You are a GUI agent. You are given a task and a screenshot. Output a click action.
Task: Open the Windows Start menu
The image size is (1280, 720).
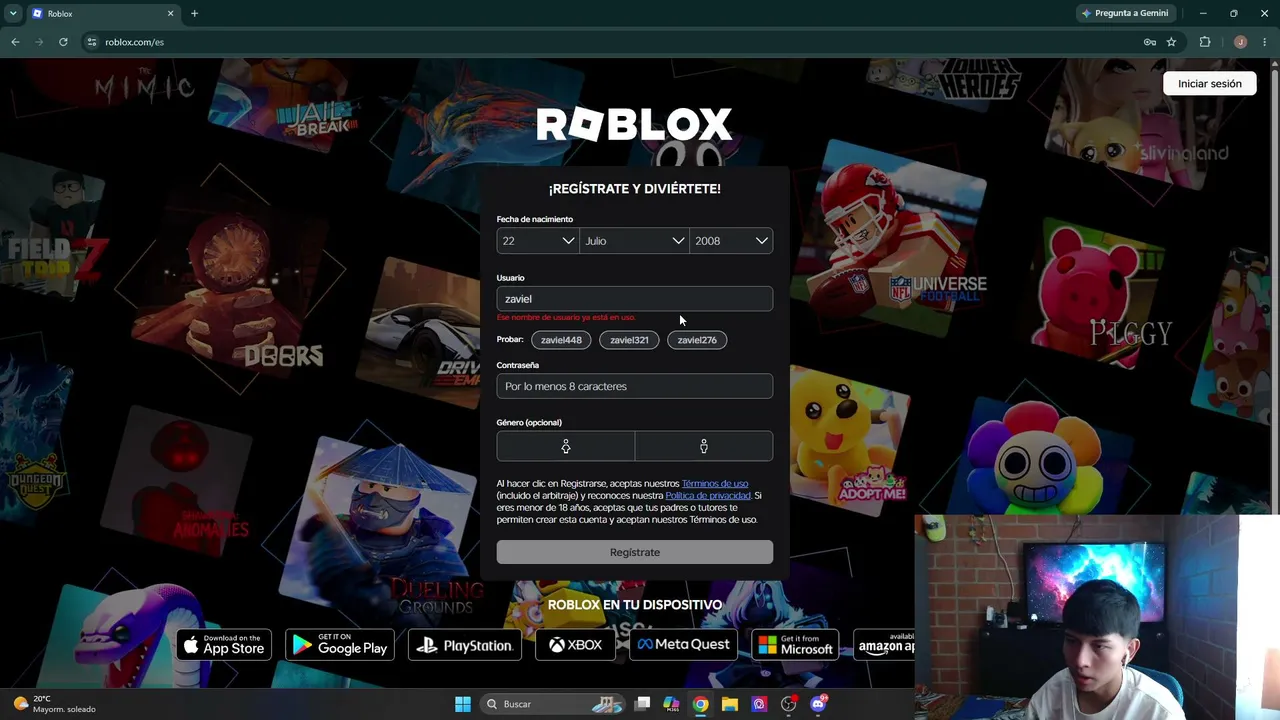click(x=463, y=704)
